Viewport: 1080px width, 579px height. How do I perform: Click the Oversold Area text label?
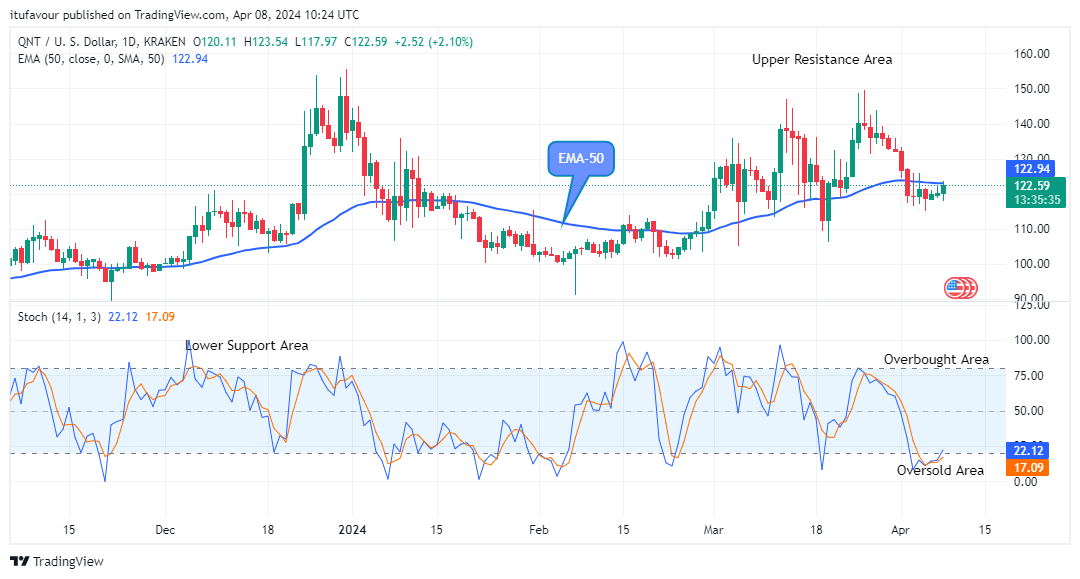[940, 470]
